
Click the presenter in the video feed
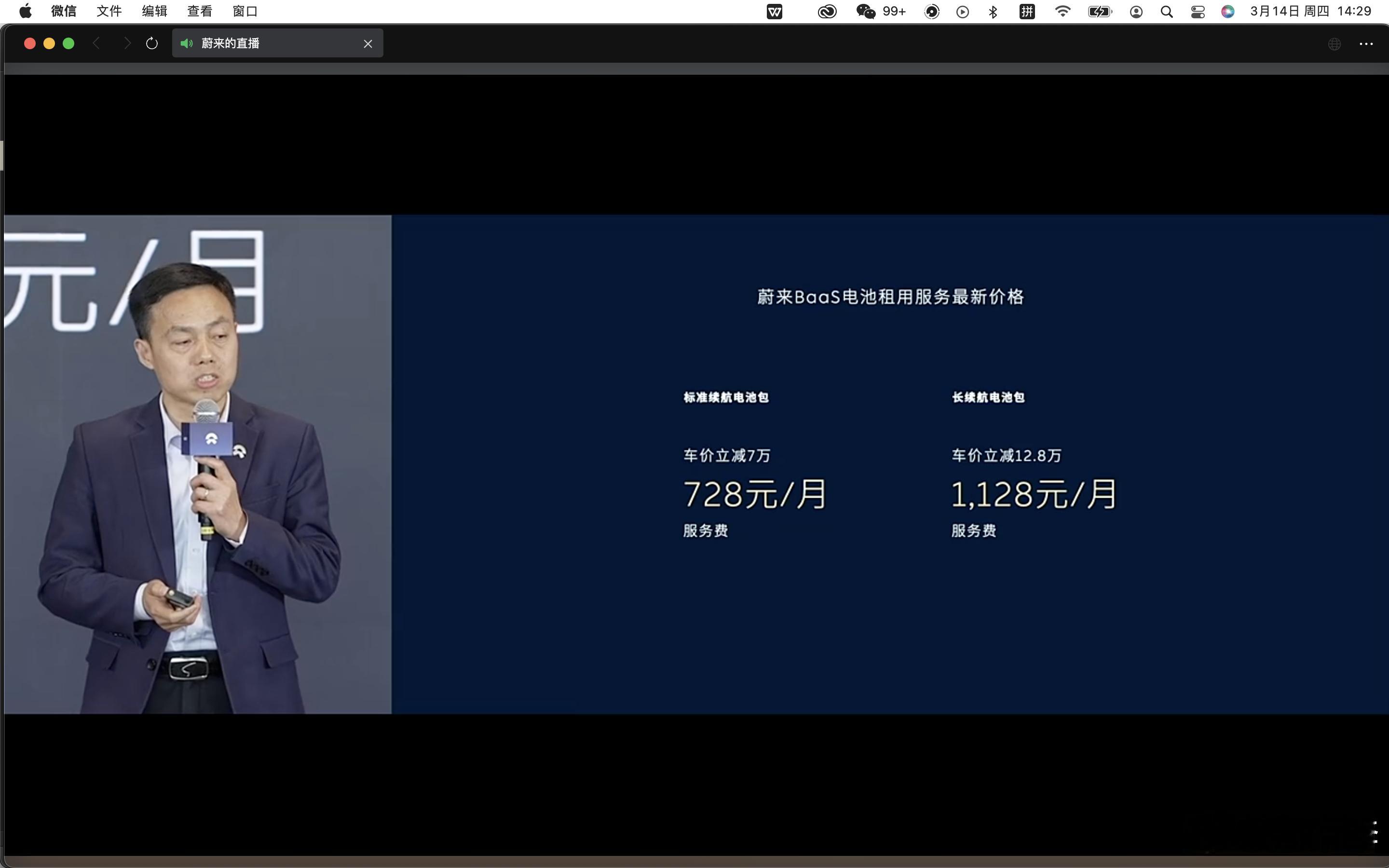[190, 488]
